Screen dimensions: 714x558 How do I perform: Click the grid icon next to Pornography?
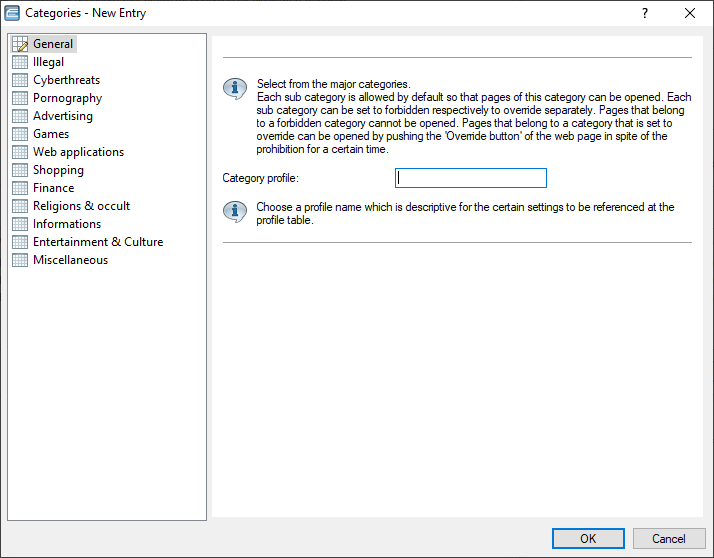point(20,98)
